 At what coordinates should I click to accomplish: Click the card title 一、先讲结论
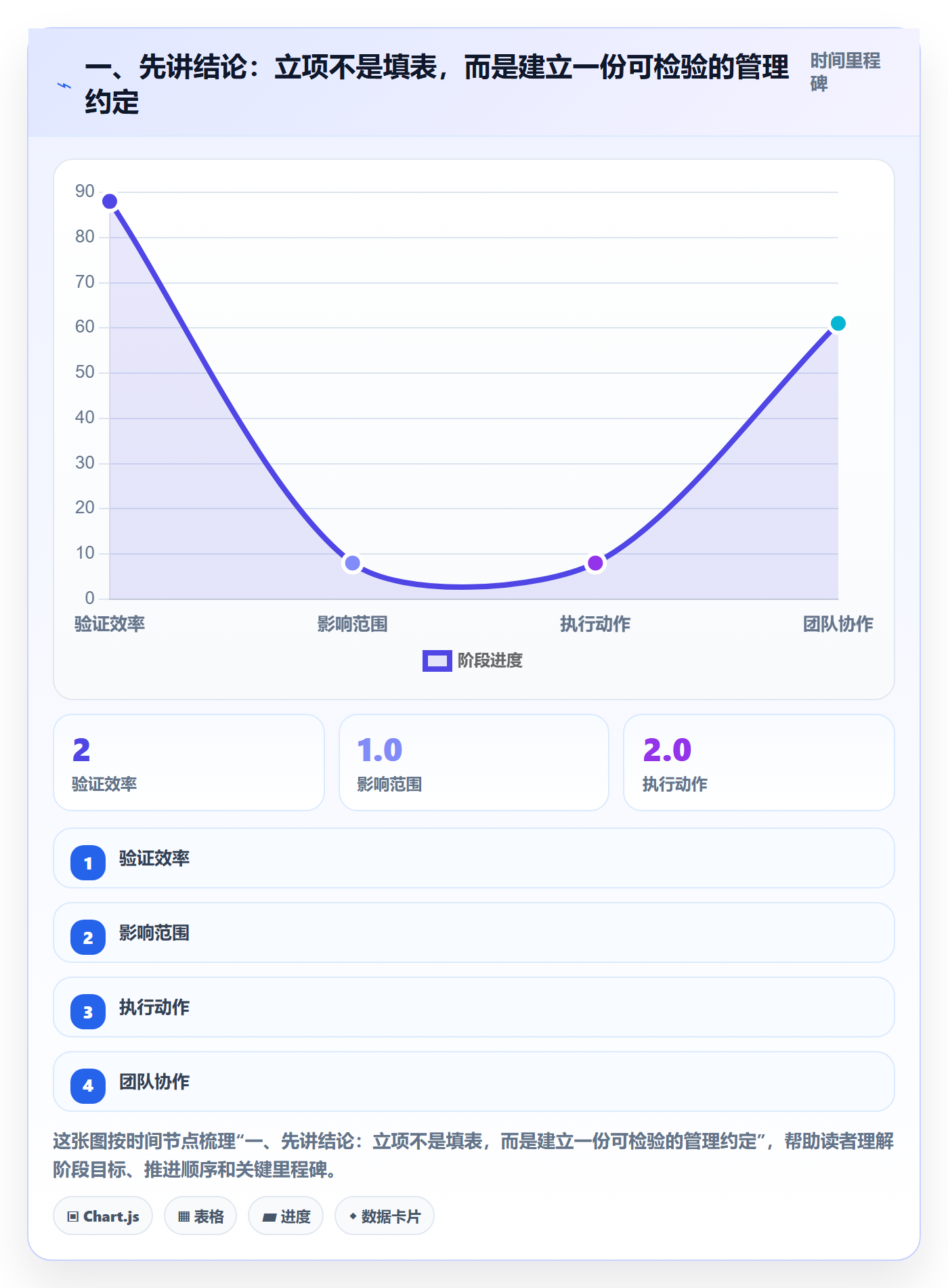(x=437, y=84)
